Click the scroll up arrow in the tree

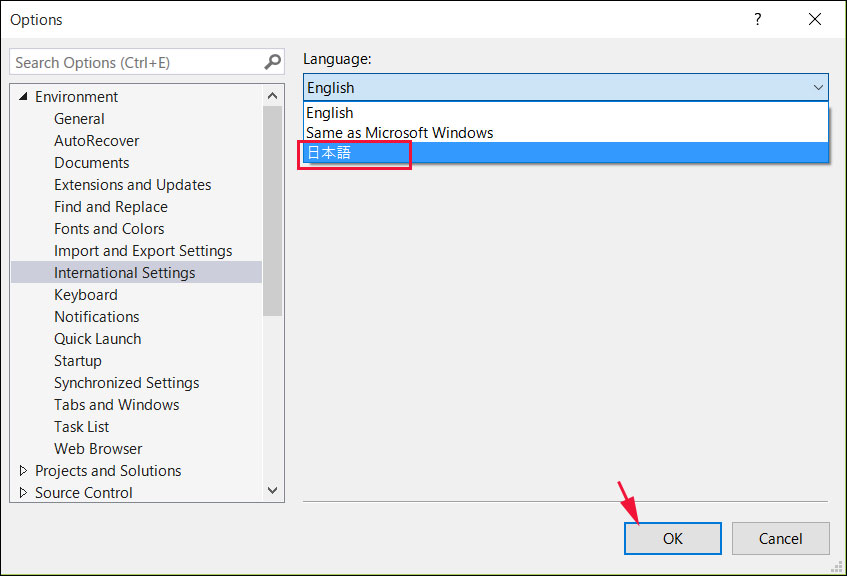click(x=272, y=96)
